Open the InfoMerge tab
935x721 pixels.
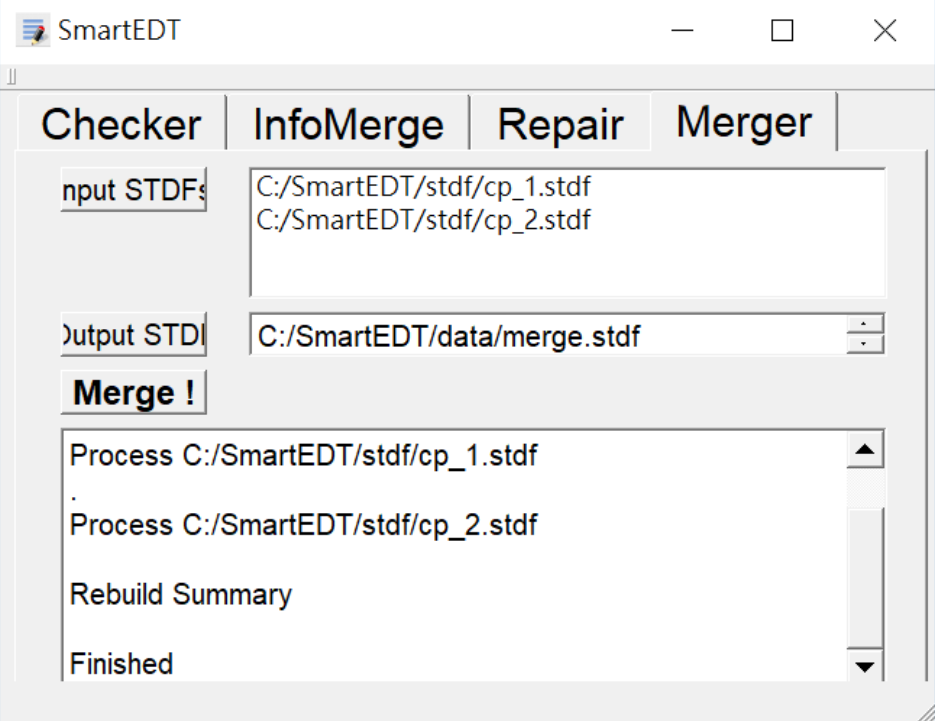(348, 125)
